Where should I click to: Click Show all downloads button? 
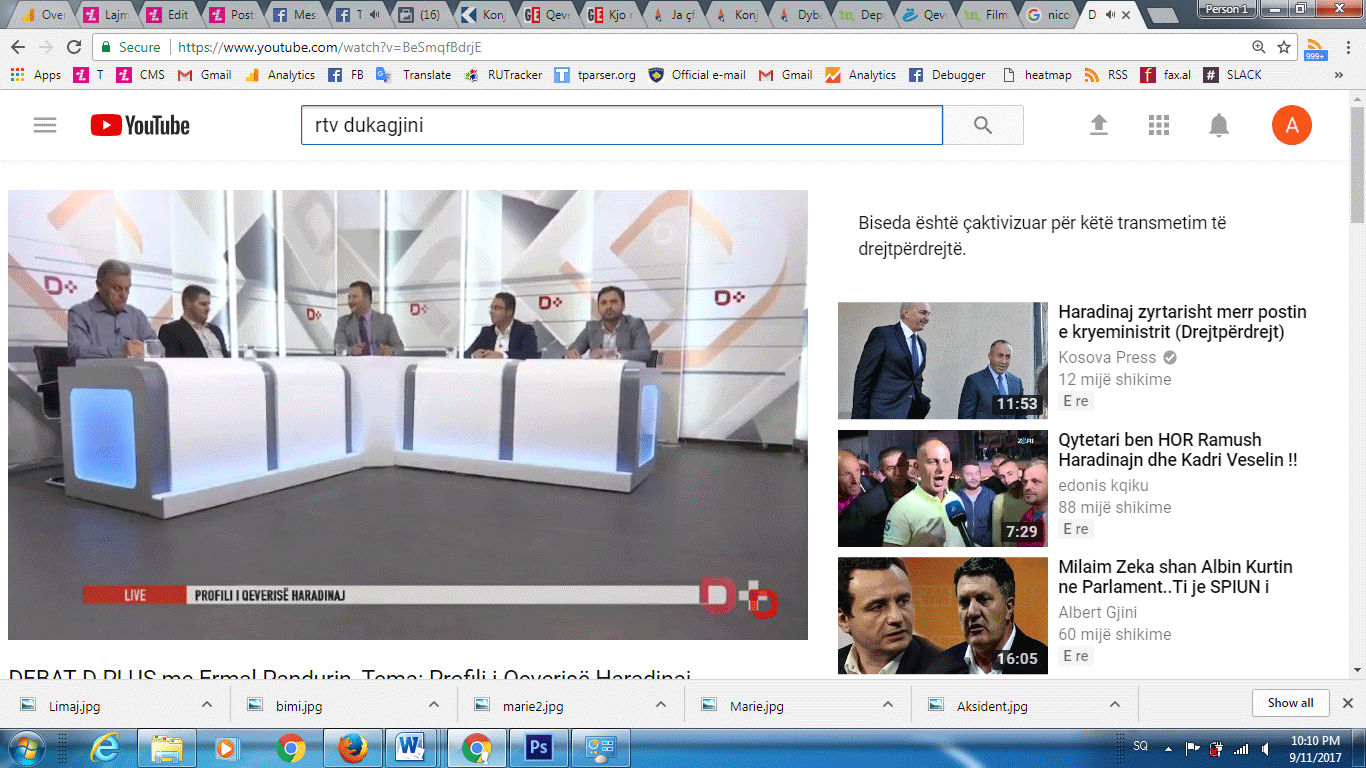[1290, 703]
